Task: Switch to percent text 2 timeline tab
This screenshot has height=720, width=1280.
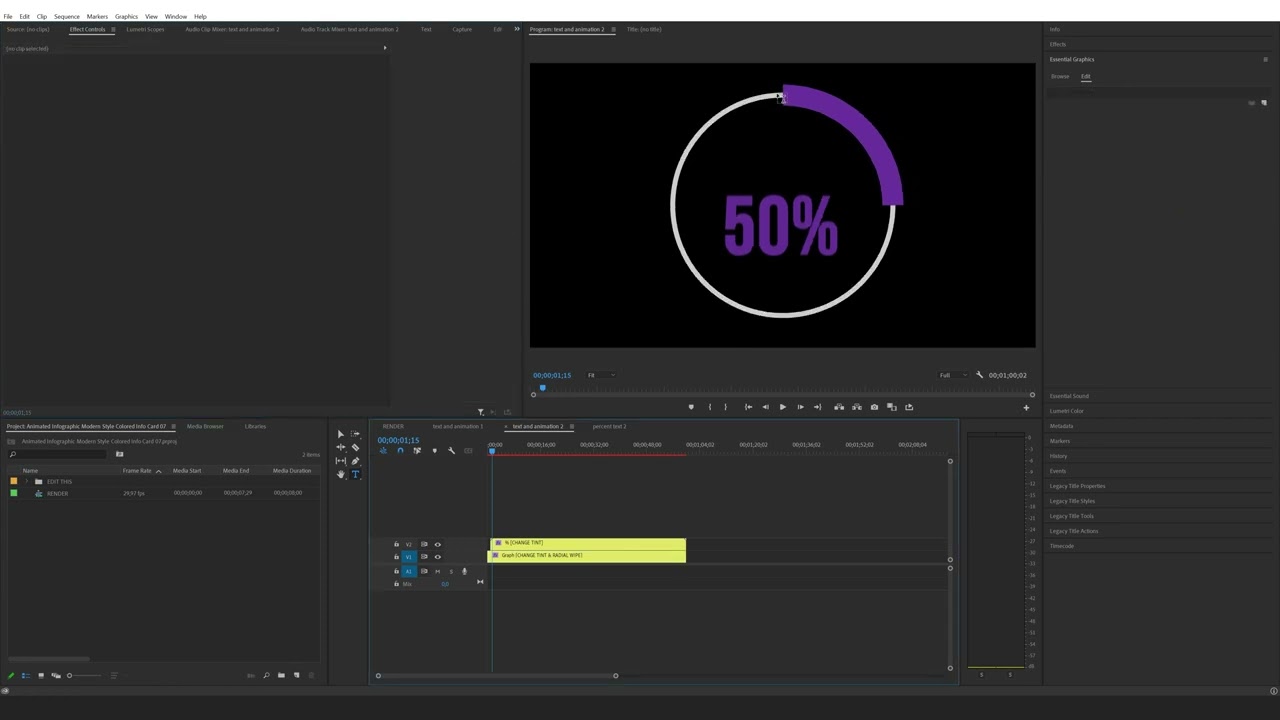Action: pos(609,427)
